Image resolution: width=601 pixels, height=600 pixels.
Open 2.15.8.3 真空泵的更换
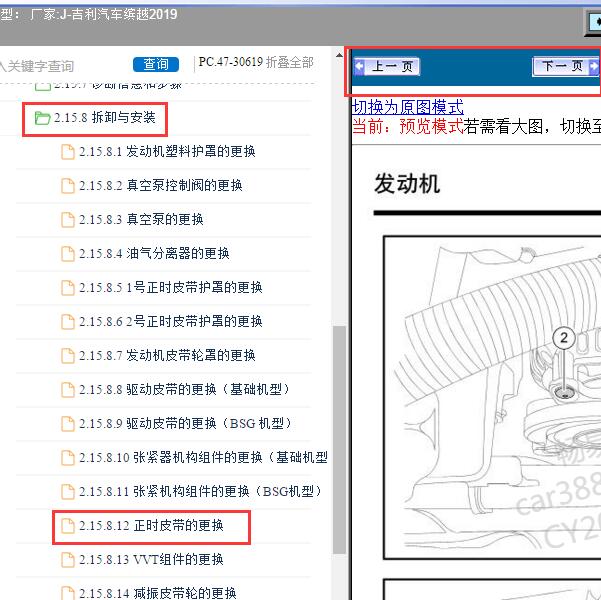[x=141, y=220]
